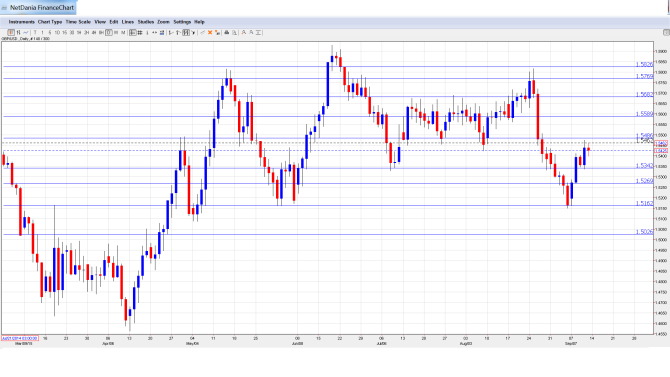This screenshot has width=670, height=377.
Task: Click the 1.5269 support level label
Action: pyautogui.click(x=644, y=181)
